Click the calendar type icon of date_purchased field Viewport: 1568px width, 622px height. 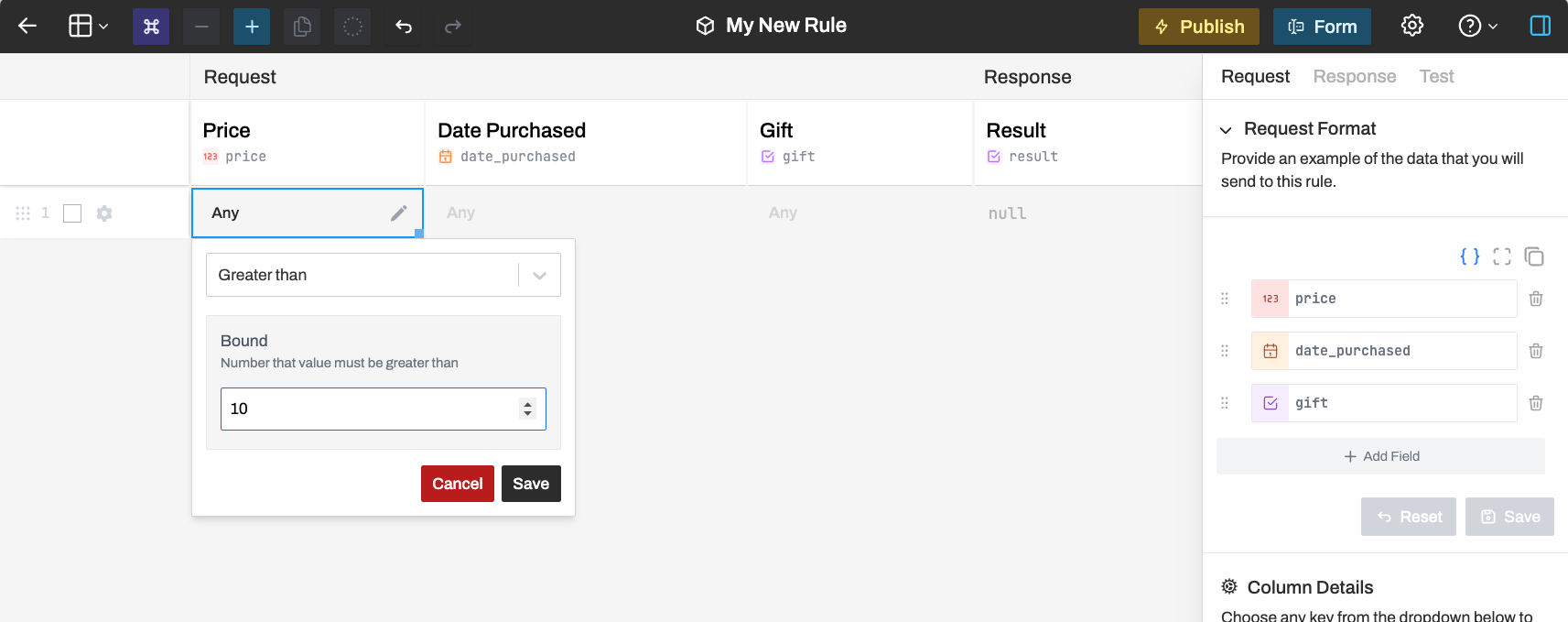tap(1271, 351)
